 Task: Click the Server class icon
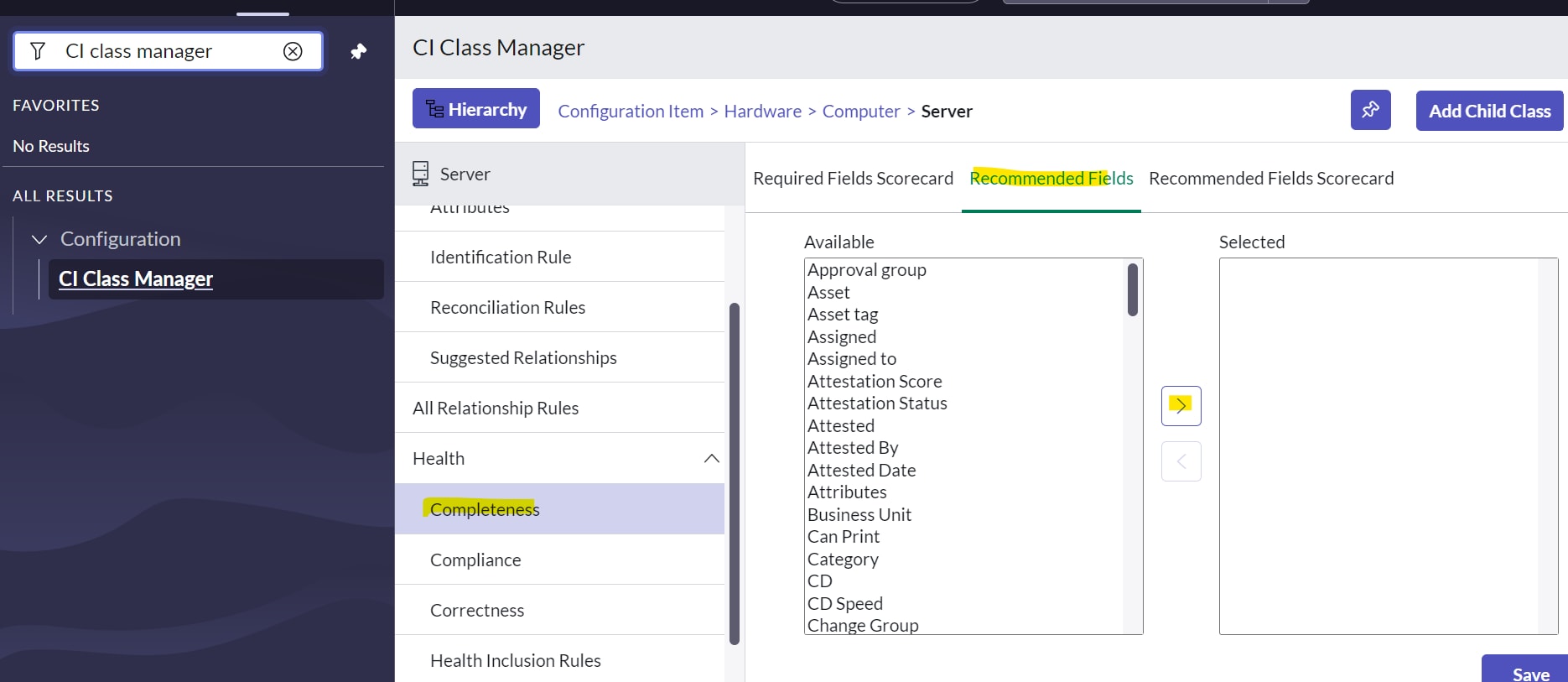click(x=420, y=174)
